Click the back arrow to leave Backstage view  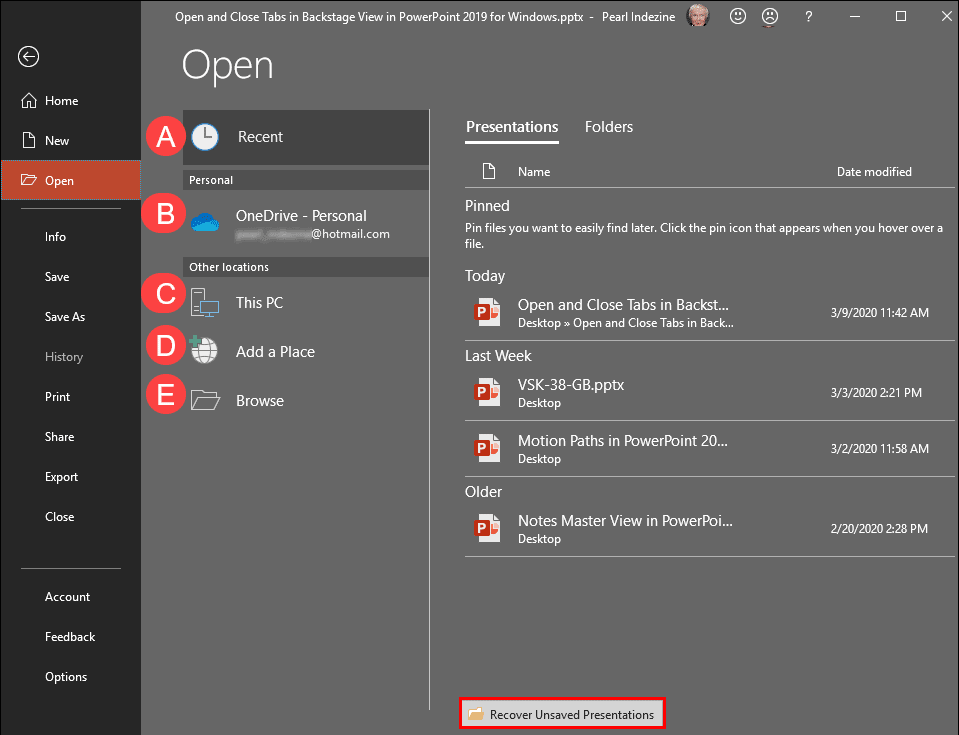click(x=27, y=57)
